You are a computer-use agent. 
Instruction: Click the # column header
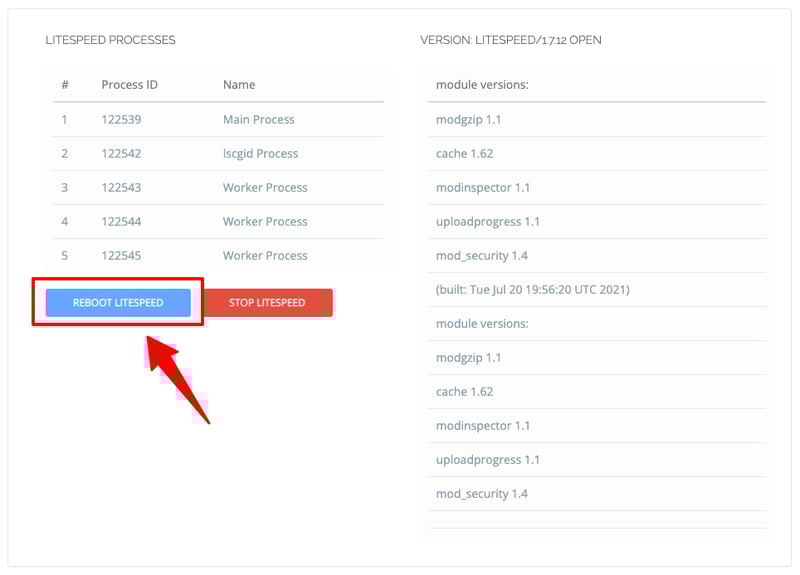click(65, 85)
